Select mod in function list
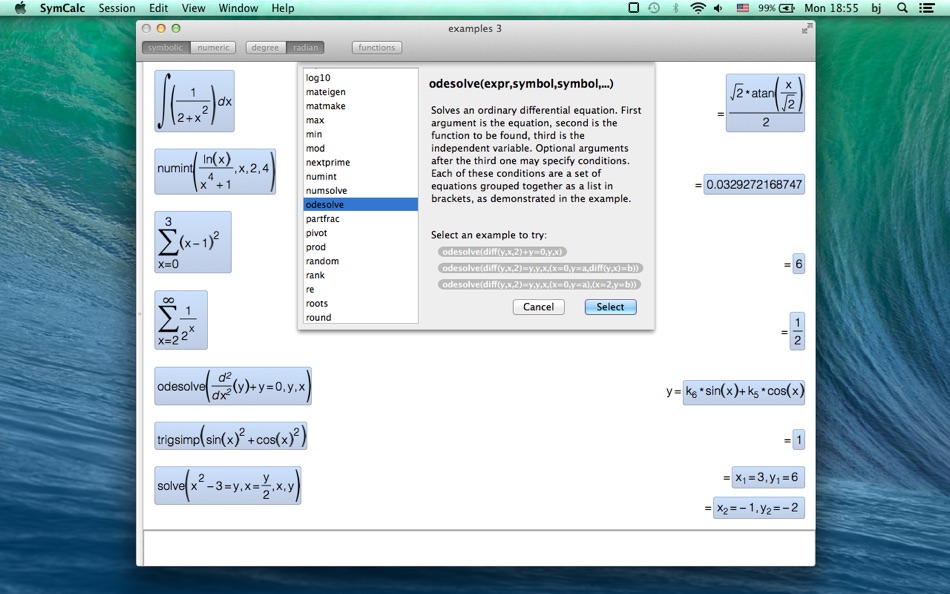Image resolution: width=950 pixels, height=594 pixels. pyautogui.click(x=360, y=148)
